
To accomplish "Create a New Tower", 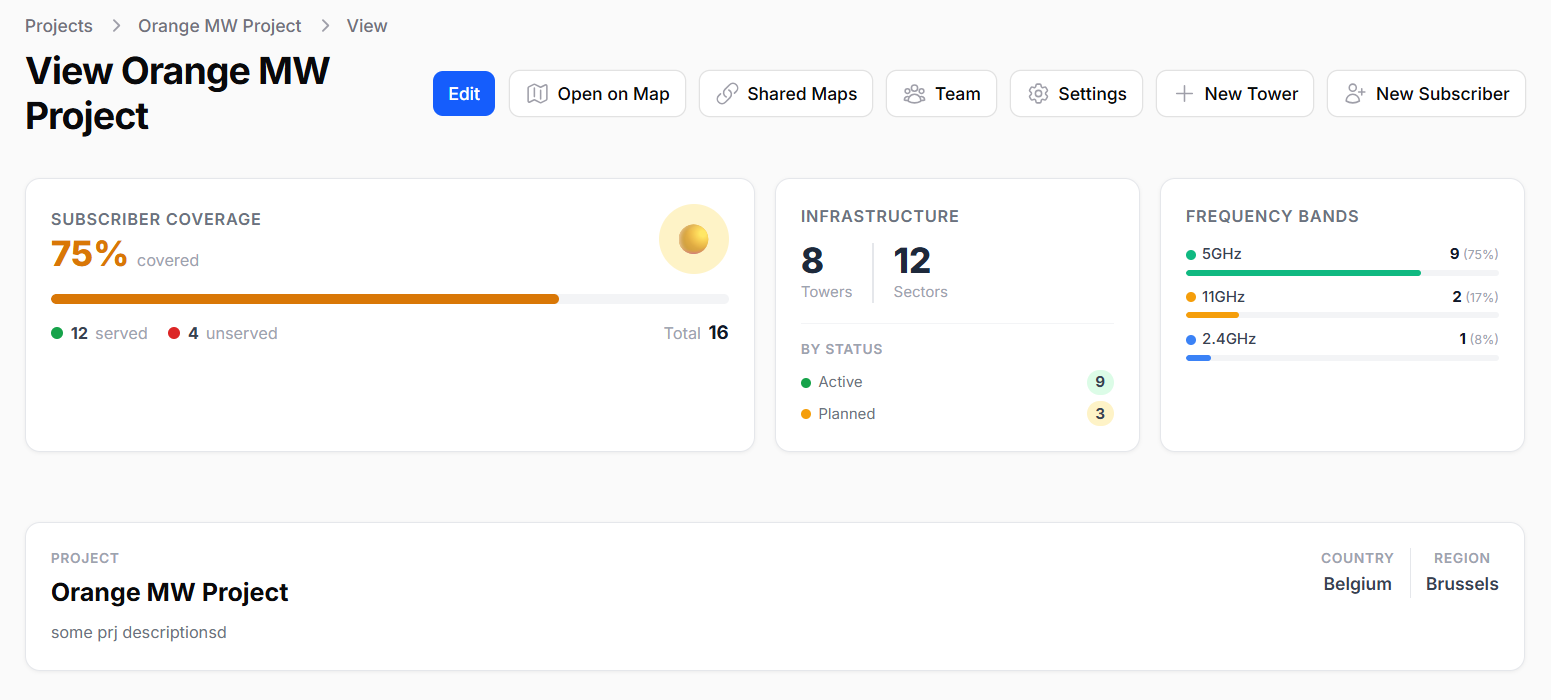I will 1235,94.
